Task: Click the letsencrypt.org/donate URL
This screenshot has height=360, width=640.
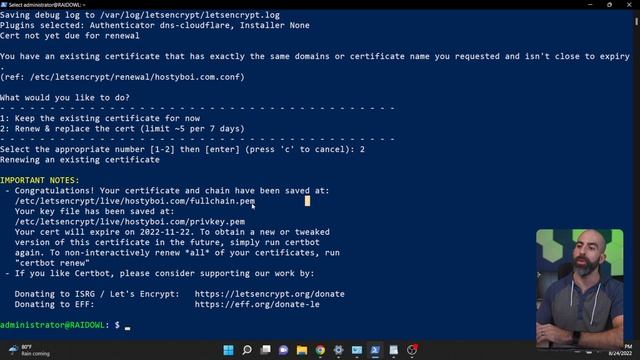Action: pyautogui.click(x=269, y=294)
